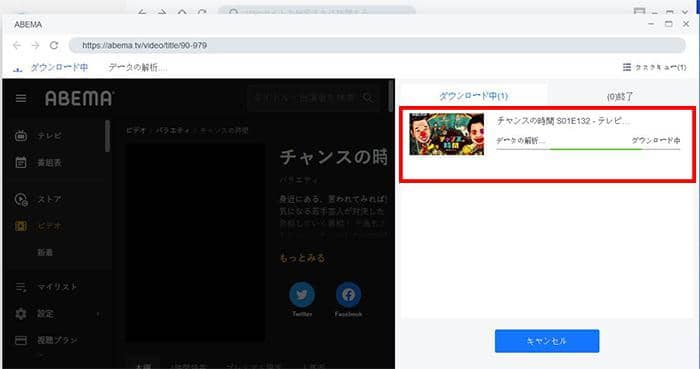This screenshot has height=369, width=700.
Task: Click the ストア sidebar label
Action: (x=50, y=199)
